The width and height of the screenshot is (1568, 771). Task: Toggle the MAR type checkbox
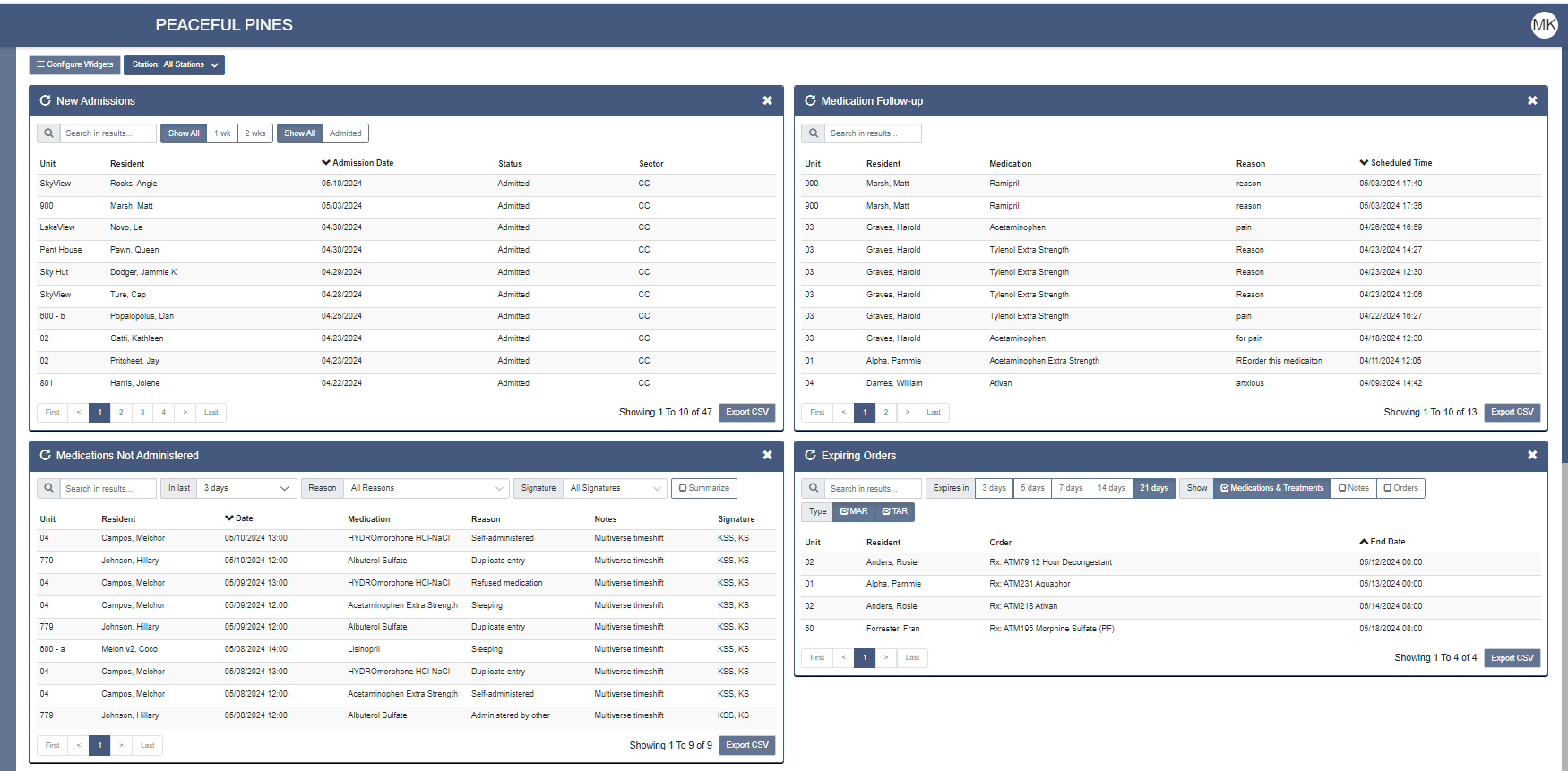pos(854,511)
